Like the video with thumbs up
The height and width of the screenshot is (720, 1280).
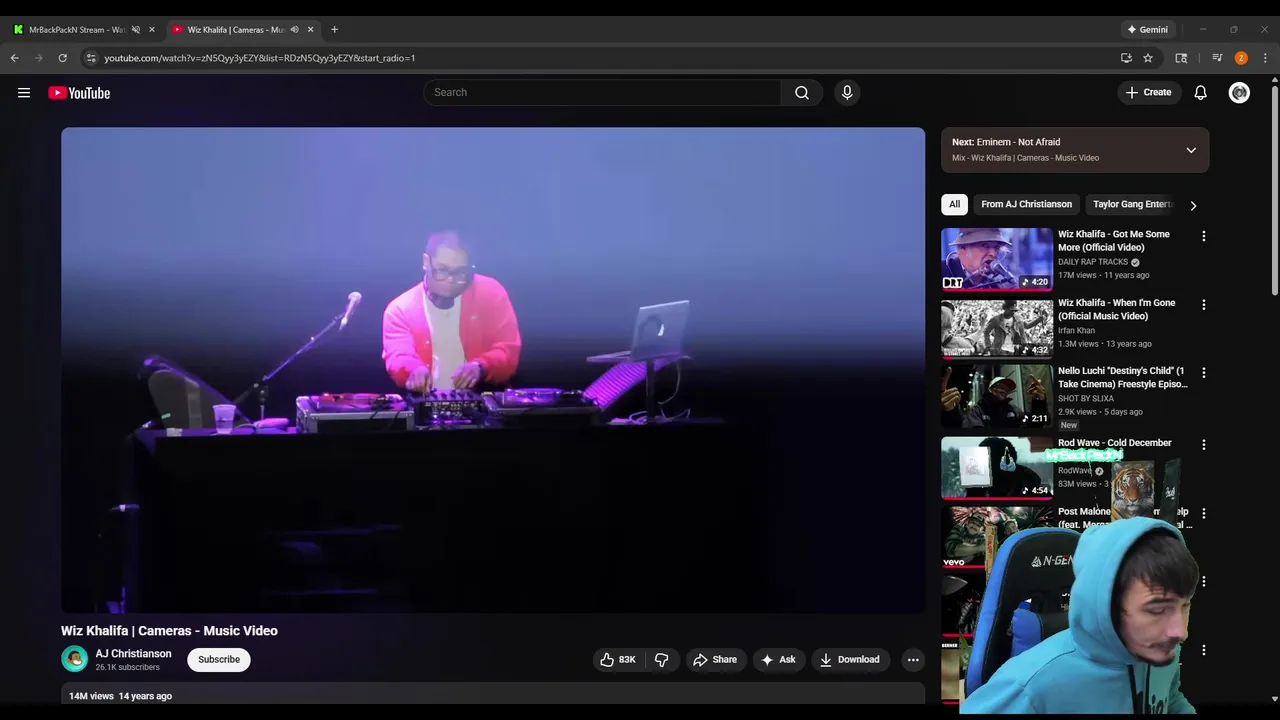click(617, 659)
